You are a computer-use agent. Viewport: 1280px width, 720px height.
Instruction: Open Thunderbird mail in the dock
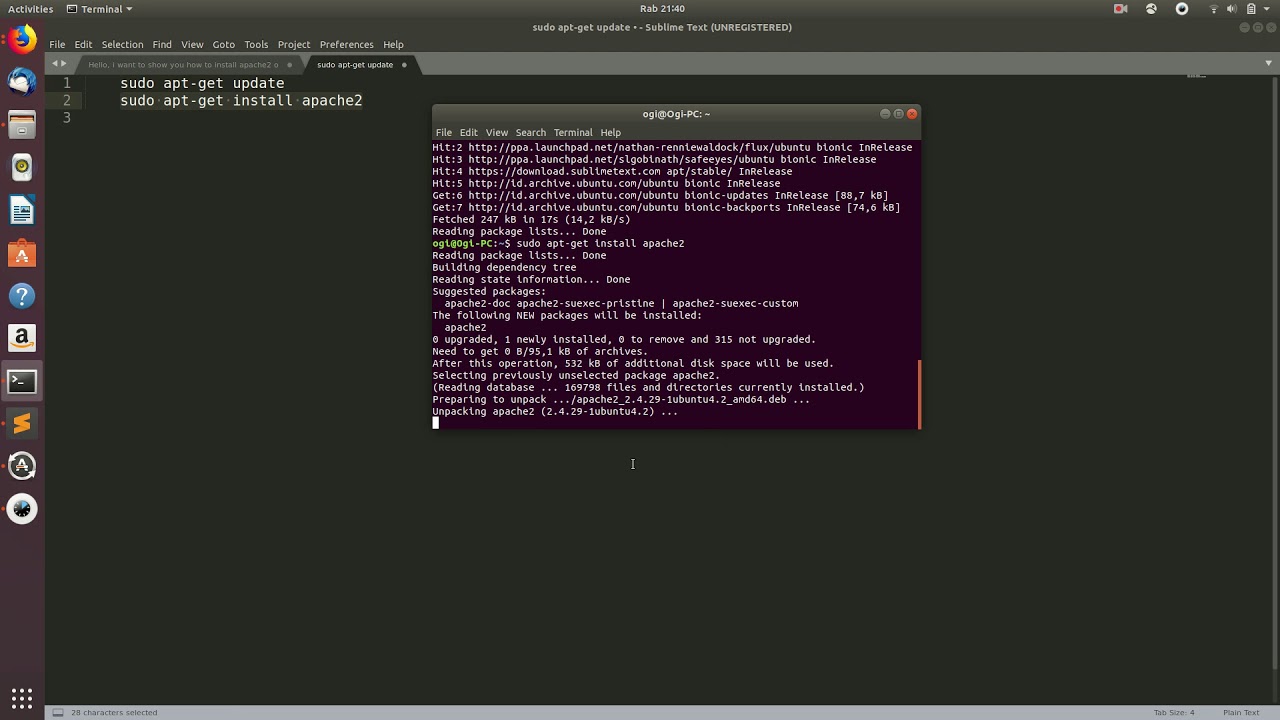[22, 82]
